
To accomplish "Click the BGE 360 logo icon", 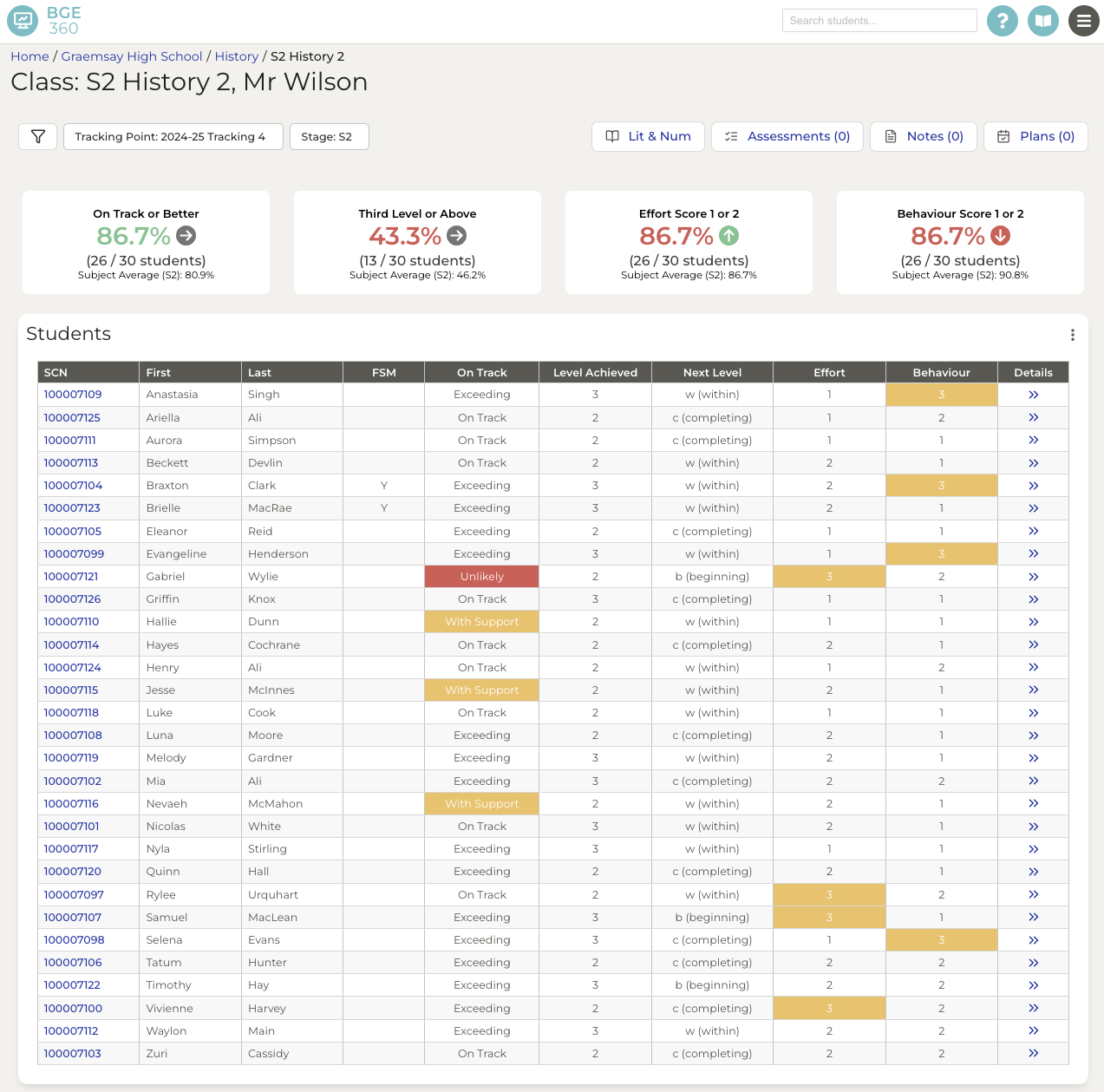I will click(x=22, y=21).
